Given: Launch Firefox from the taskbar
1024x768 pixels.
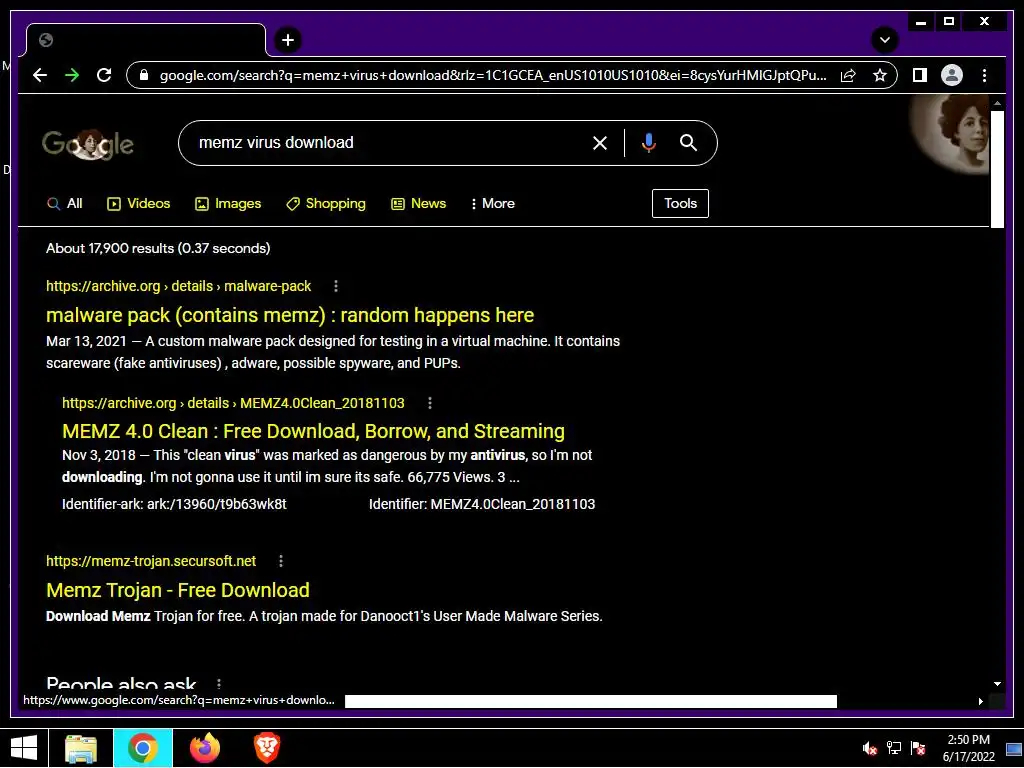Looking at the screenshot, I should pyautogui.click(x=205, y=748).
